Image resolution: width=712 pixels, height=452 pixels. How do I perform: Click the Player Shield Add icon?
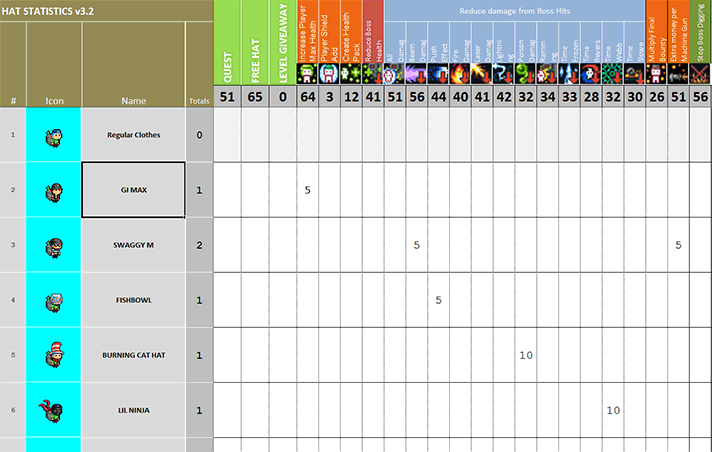coord(329,74)
